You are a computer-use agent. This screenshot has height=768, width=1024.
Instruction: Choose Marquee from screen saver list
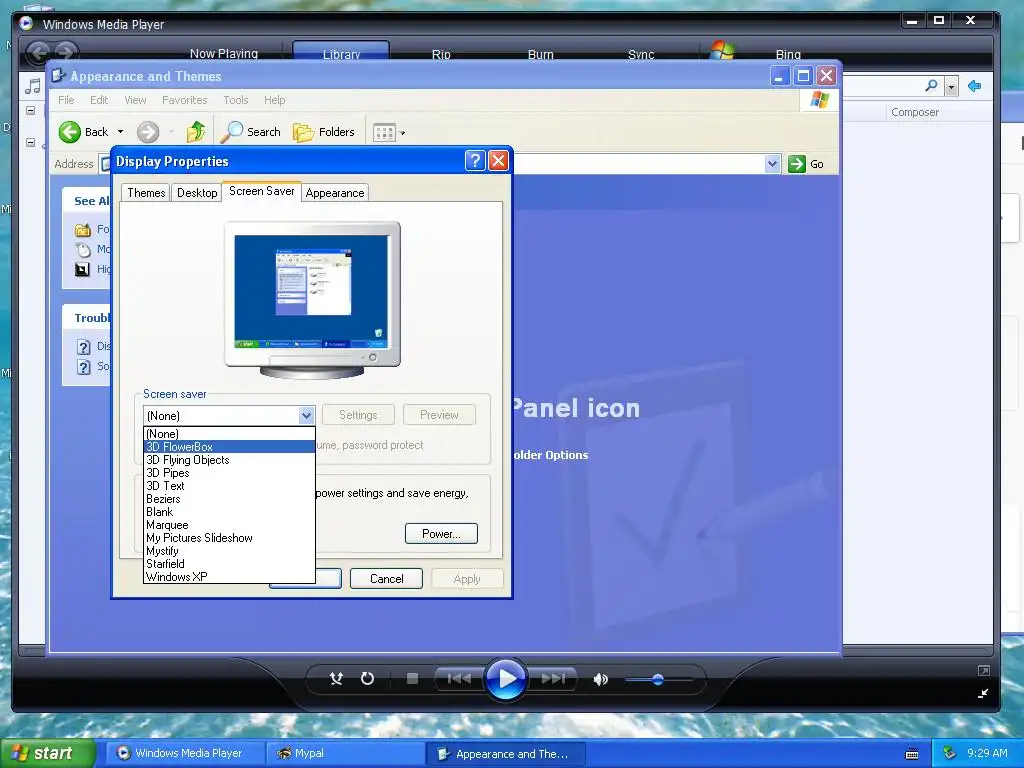point(229,525)
